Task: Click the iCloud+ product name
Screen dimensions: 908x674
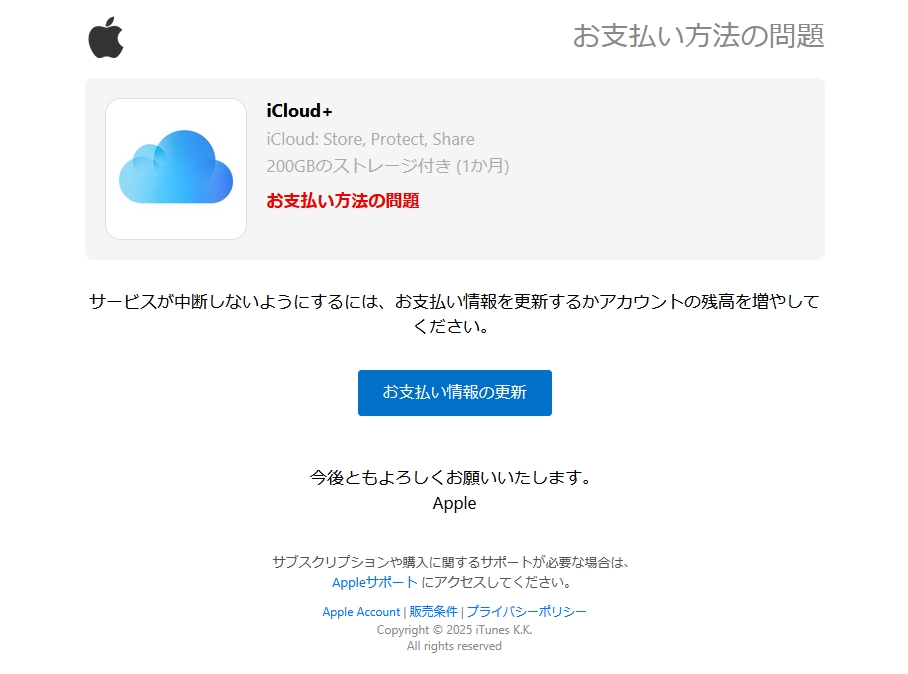Action: 299,111
